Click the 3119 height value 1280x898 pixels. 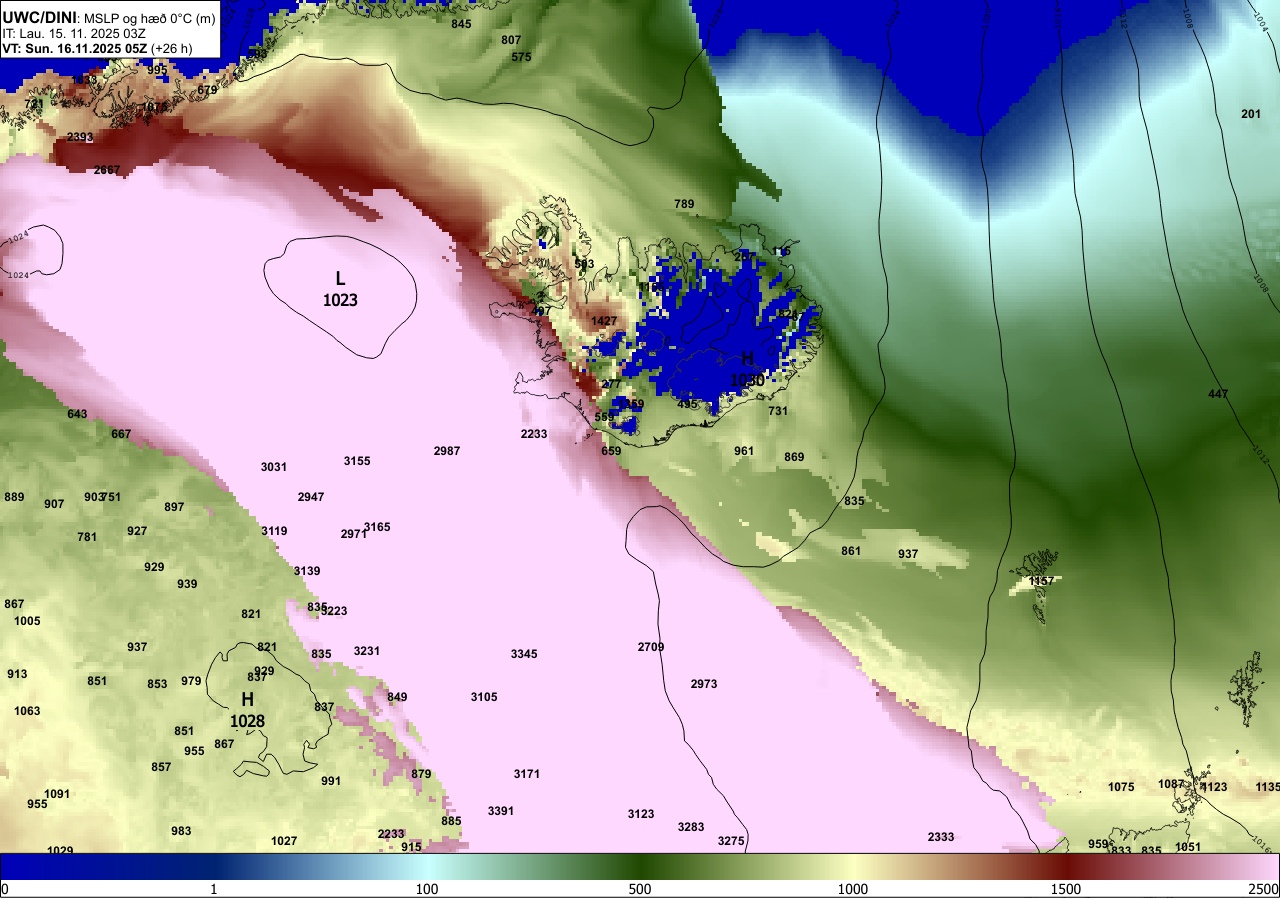pos(274,531)
